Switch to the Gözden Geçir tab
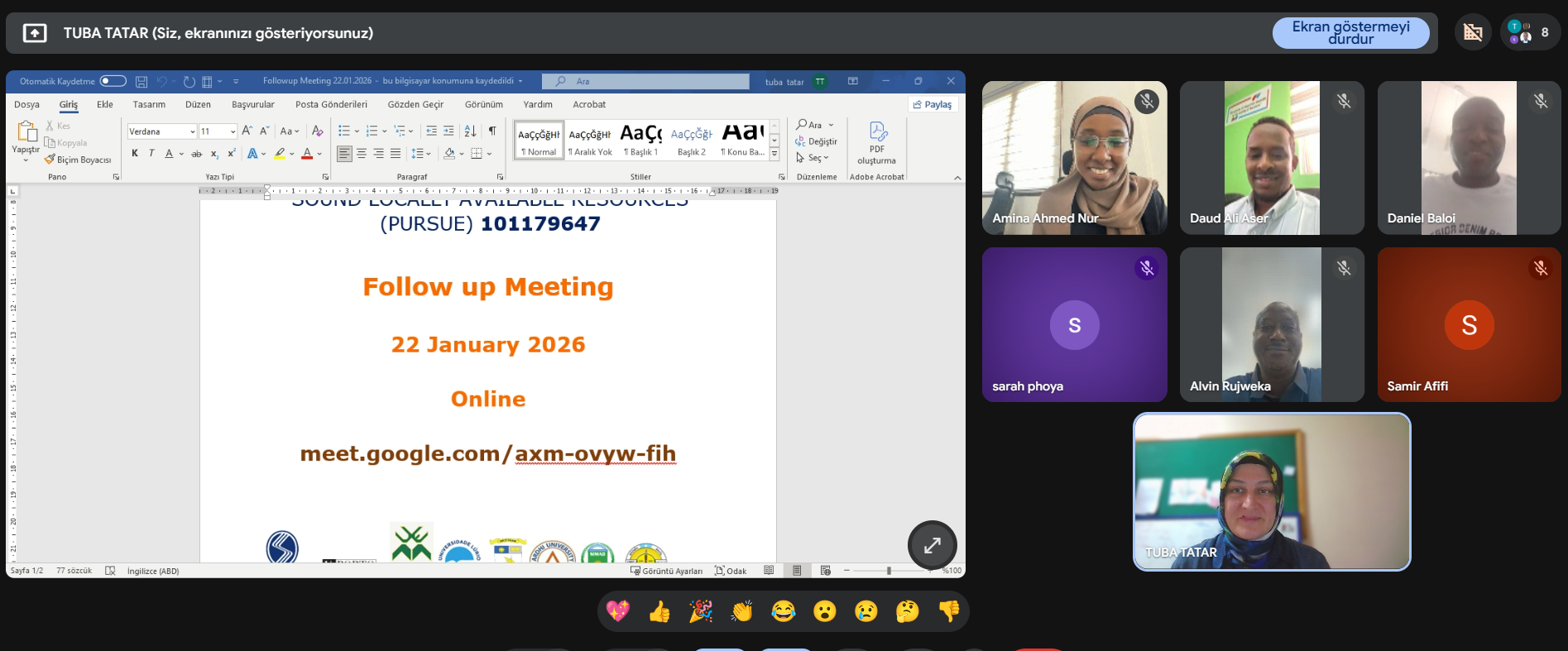 coord(415,104)
